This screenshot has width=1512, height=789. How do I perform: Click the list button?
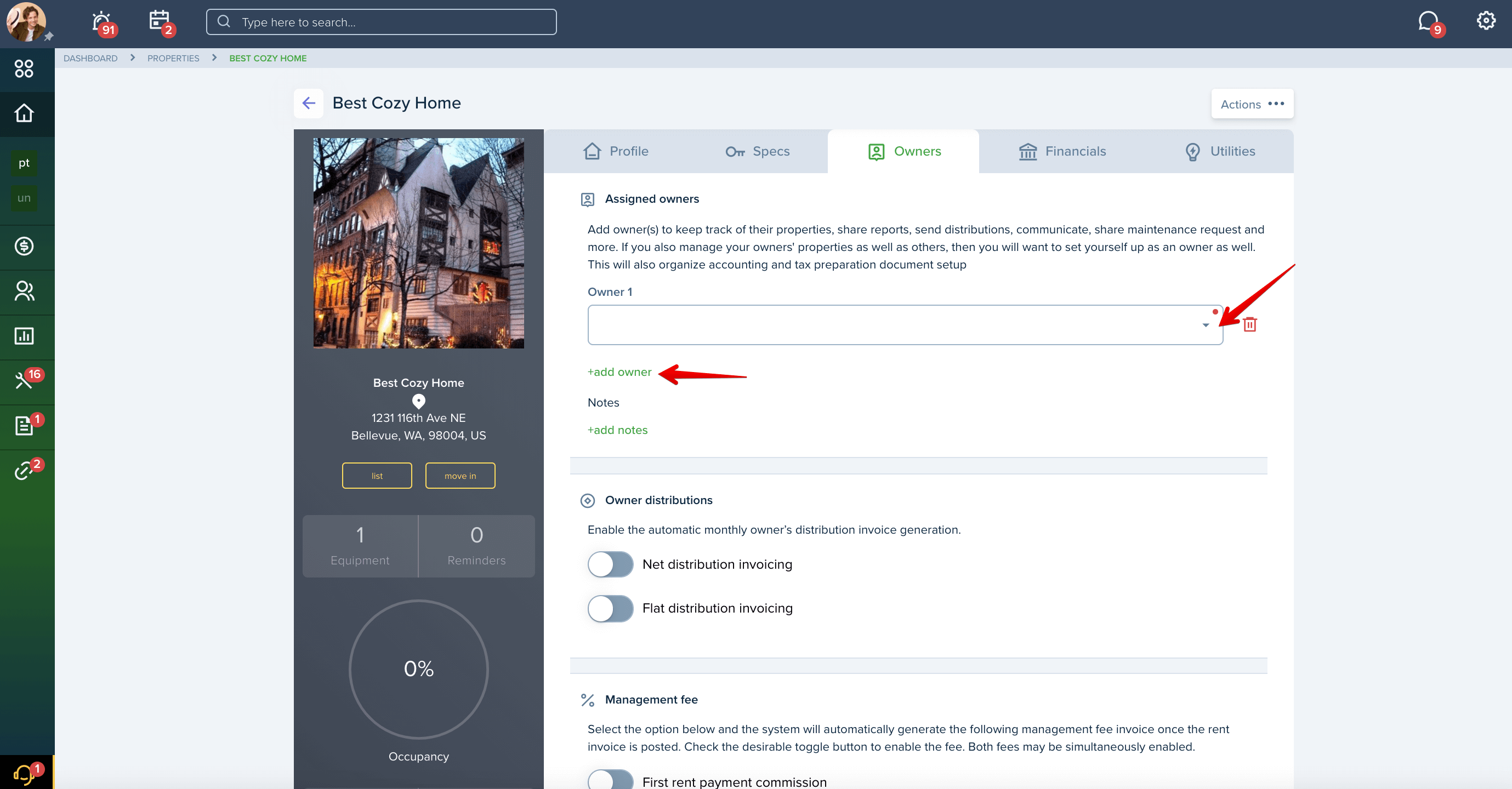pos(377,476)
